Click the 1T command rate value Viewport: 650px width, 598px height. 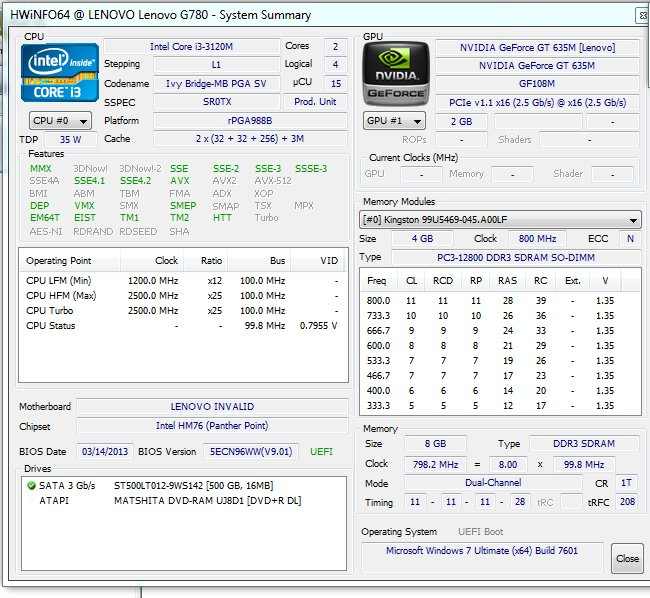click(626, 483)
